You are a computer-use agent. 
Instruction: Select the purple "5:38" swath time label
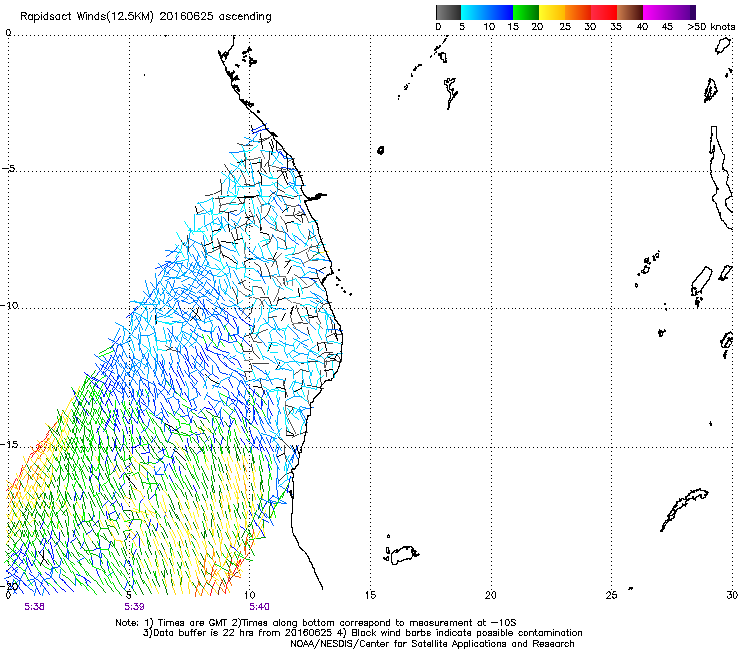click(x=34, y=607)
